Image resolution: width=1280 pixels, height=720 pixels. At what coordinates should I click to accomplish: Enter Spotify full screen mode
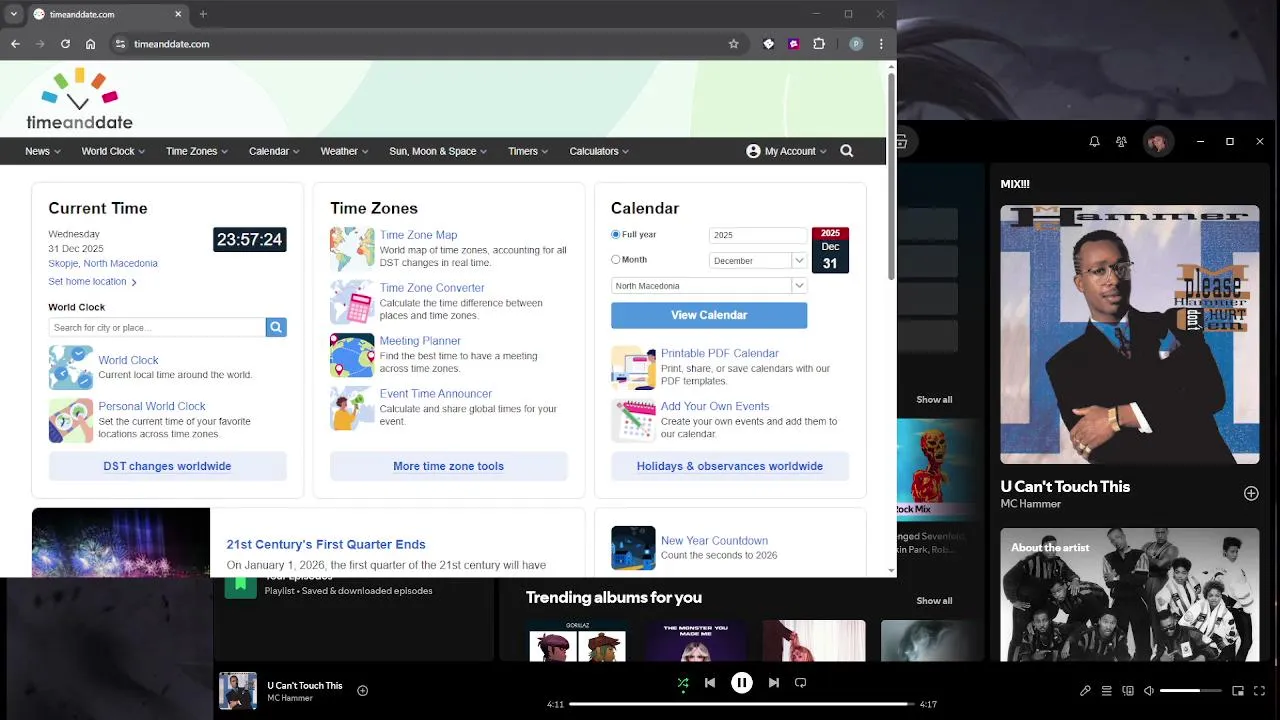(1259, 691)
